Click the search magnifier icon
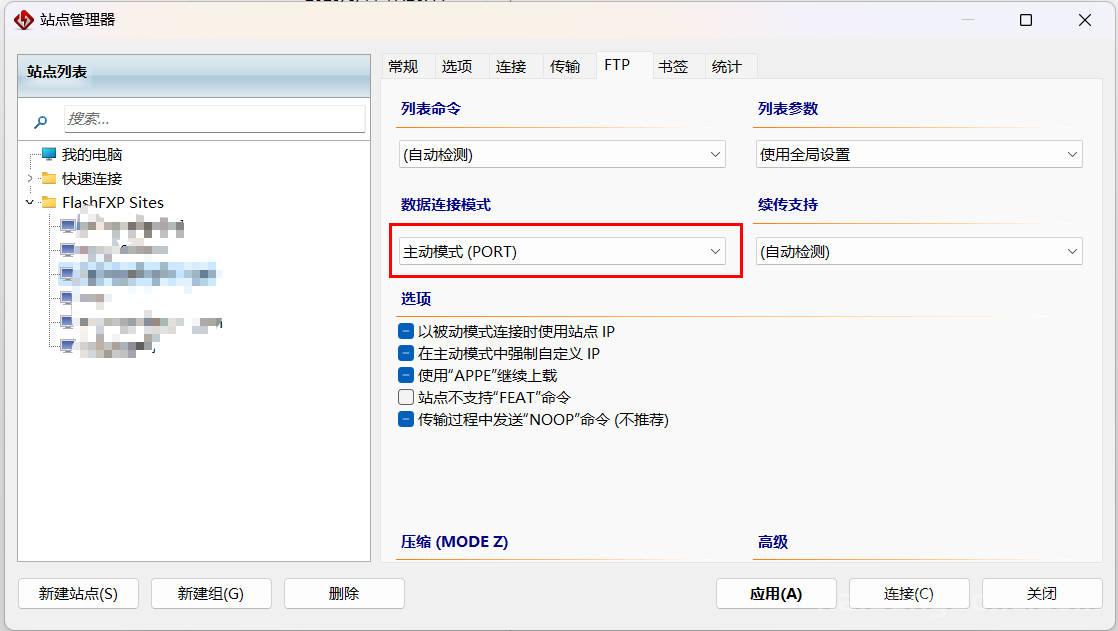 click(x=41, y=122)
